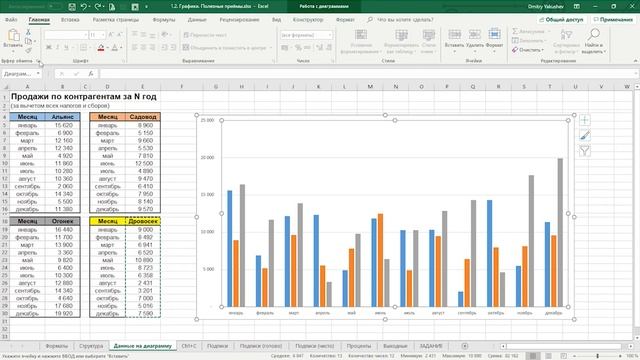Click the red font color icon
640x360 pixels.
pyautogui.click(x=101, y=48)
